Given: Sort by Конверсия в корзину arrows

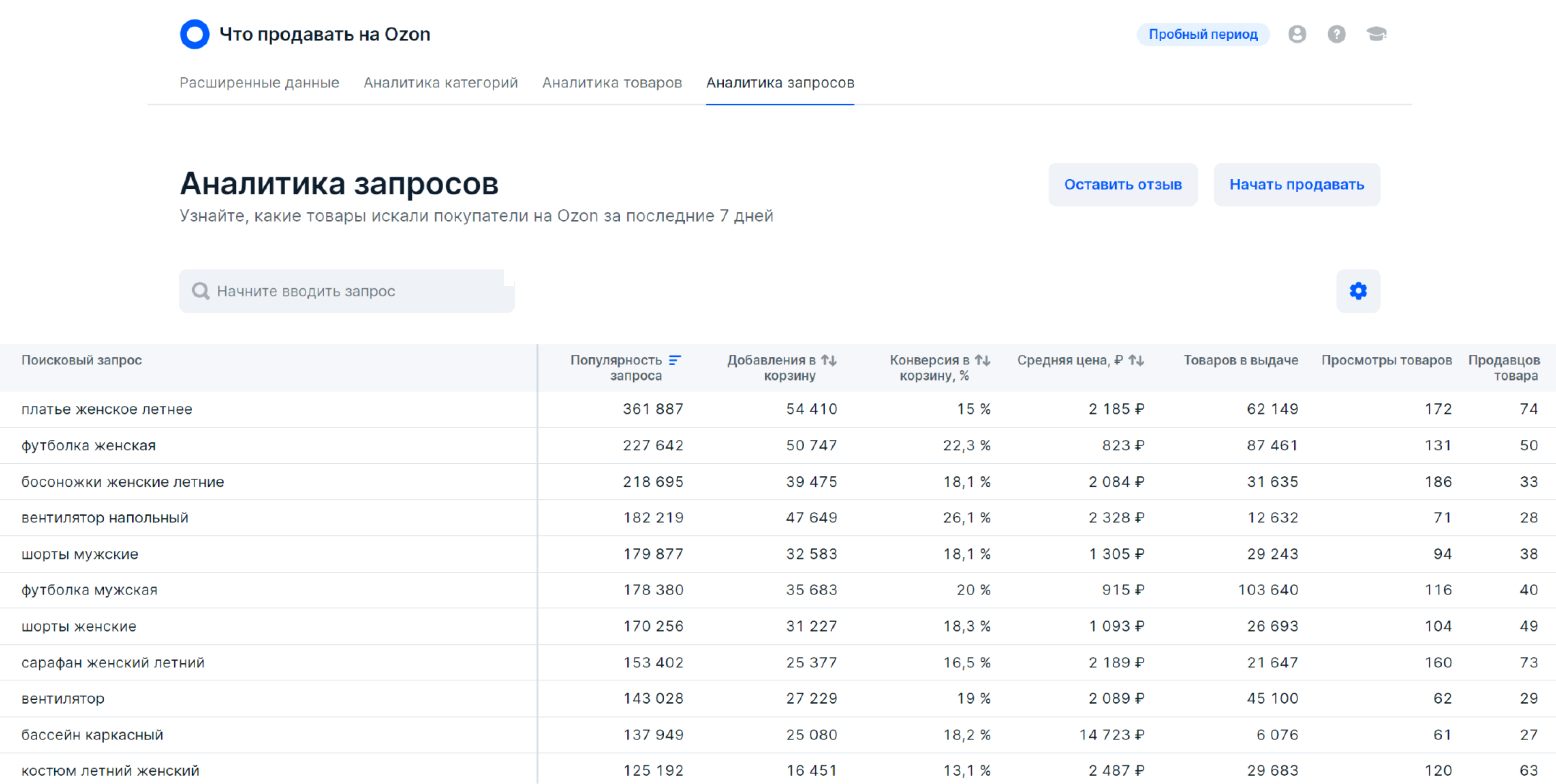Looking at the screenshot, I should coord(982,360).
